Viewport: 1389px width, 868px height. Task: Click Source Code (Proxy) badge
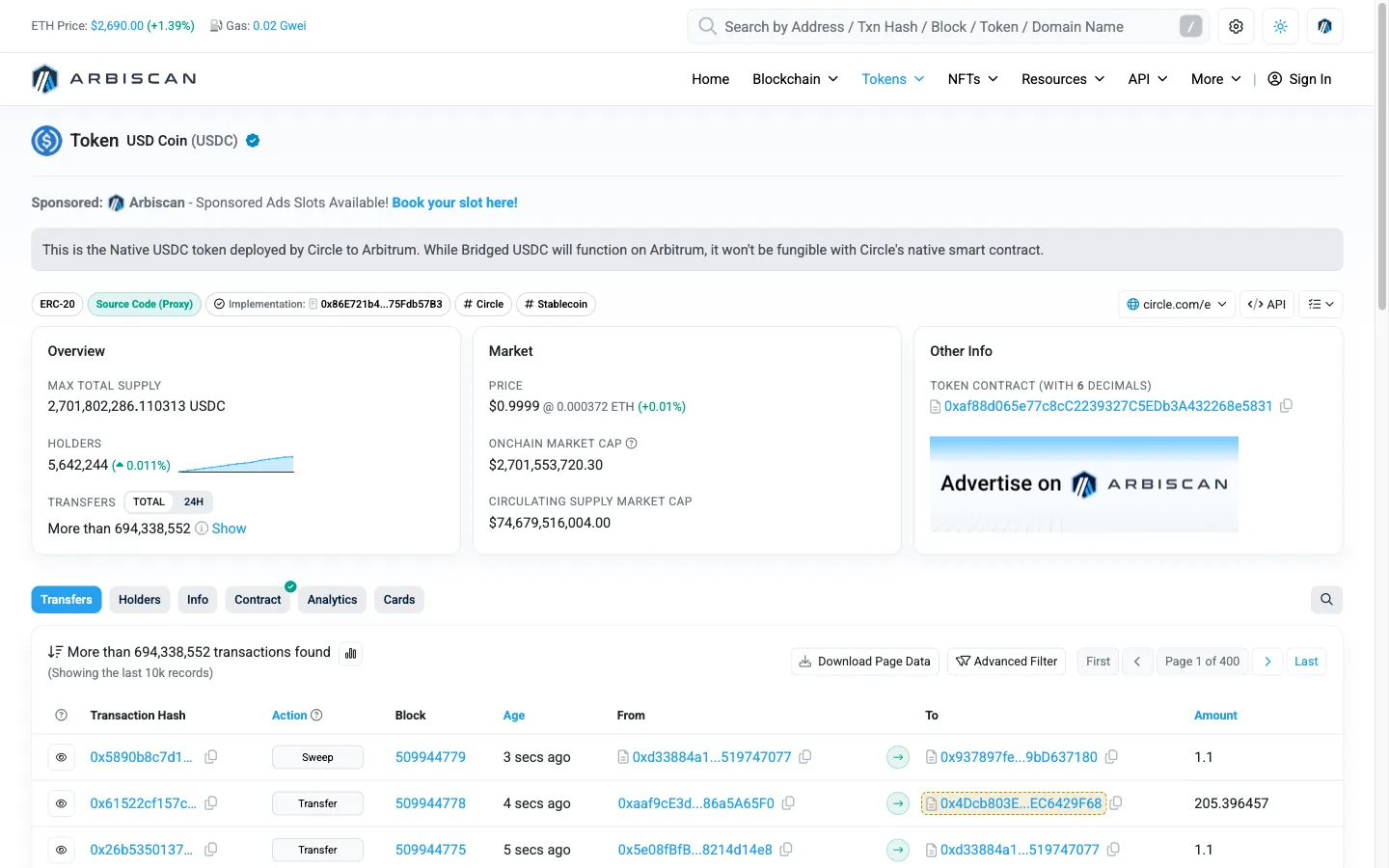tap(145, 304)
